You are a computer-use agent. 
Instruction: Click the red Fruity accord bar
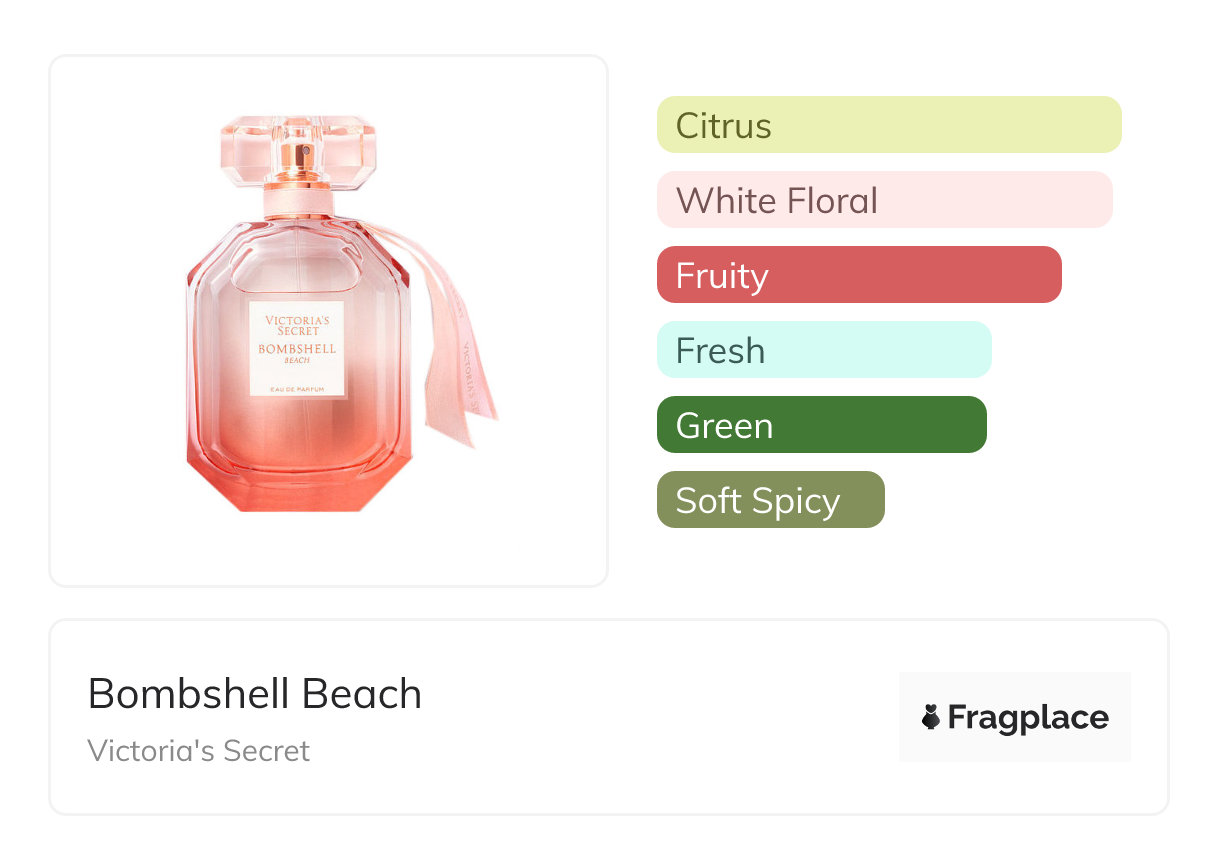(859, 275)
